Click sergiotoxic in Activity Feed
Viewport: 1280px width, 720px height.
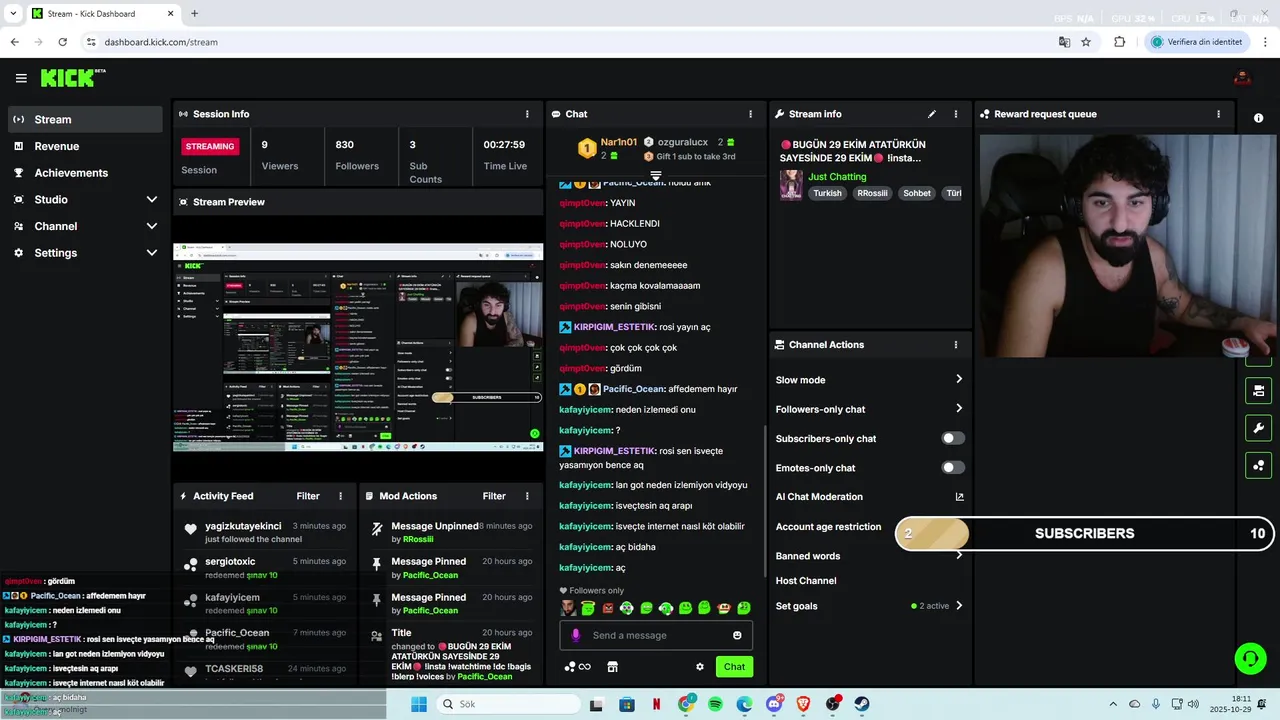(230, 562)
